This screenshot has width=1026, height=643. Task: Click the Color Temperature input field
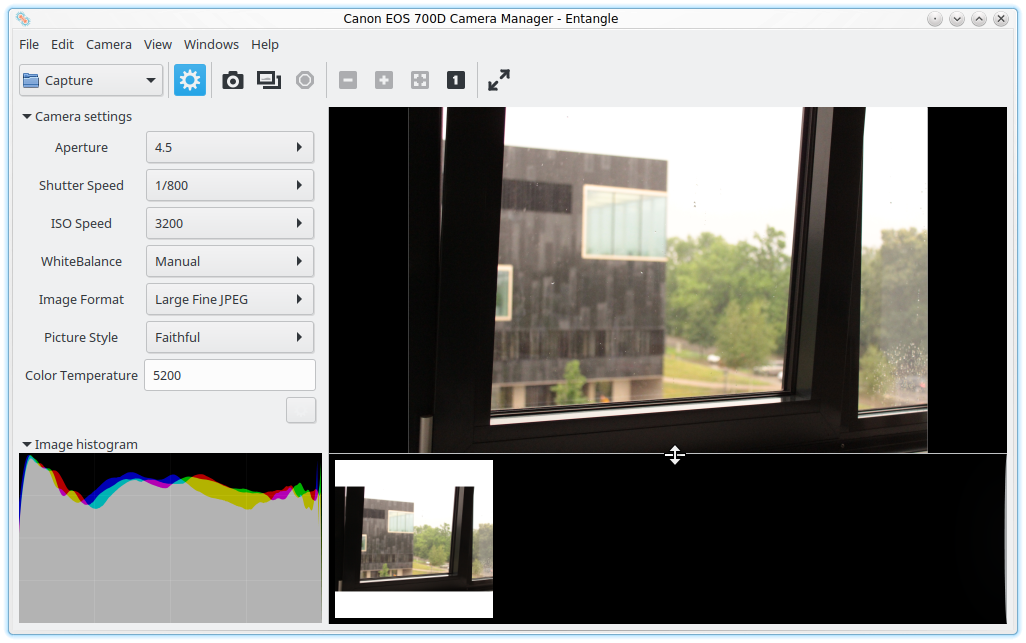[229, 375]
